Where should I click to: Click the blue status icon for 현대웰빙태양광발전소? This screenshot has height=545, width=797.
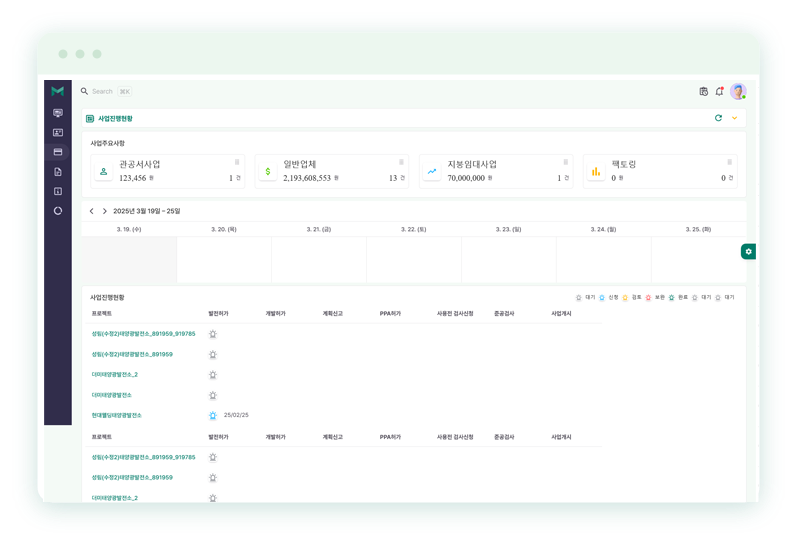click(x=212, y=415)
